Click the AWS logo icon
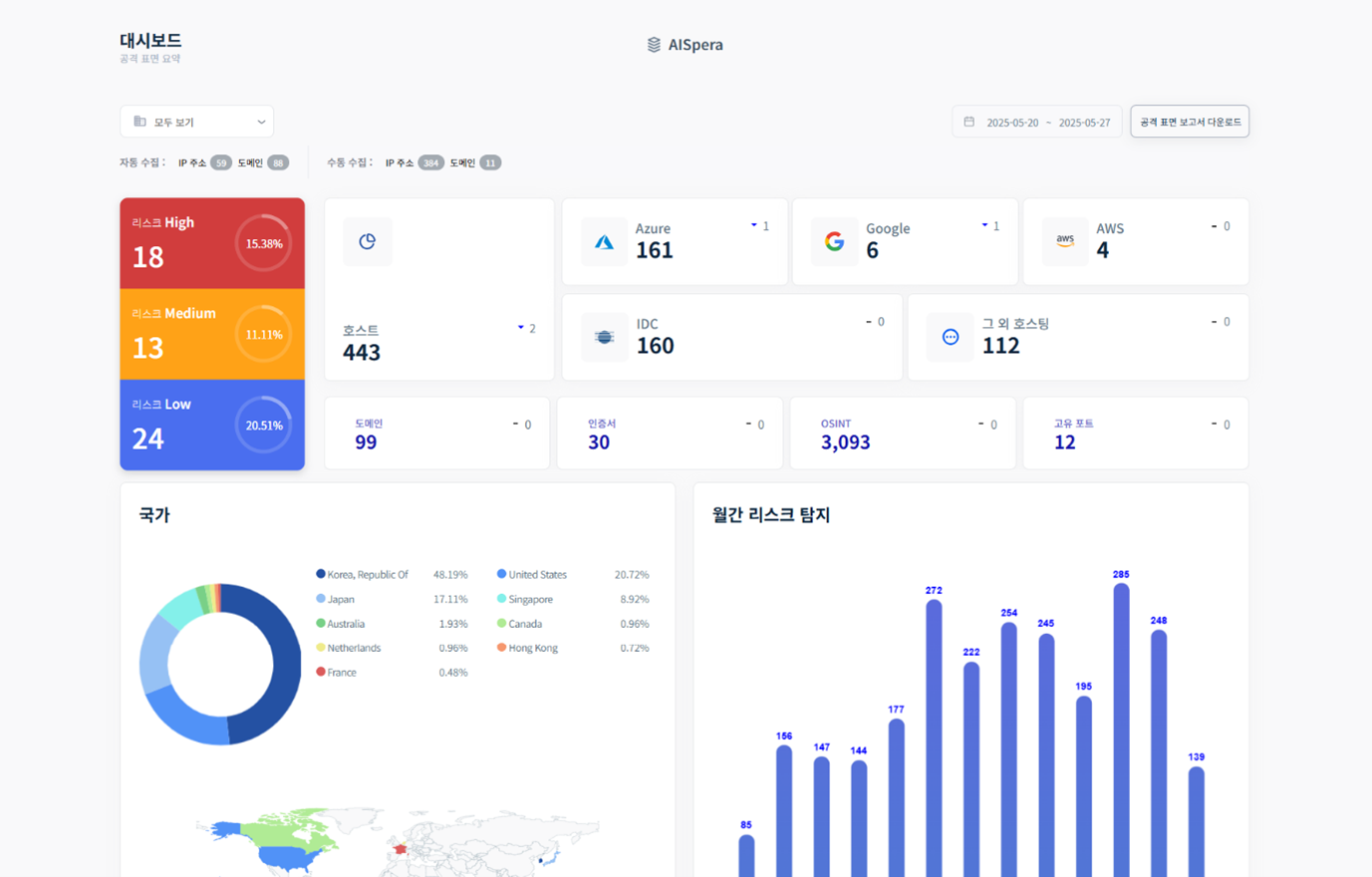This screenshot has height=877, width=1372. pos(1065,241)
